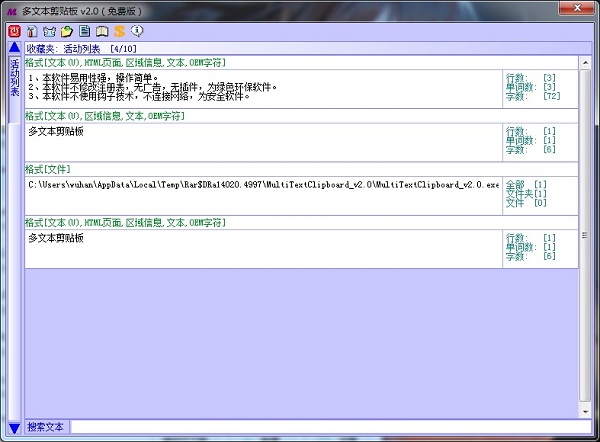Click the blue up arrow in sidebar

point(15,47)
